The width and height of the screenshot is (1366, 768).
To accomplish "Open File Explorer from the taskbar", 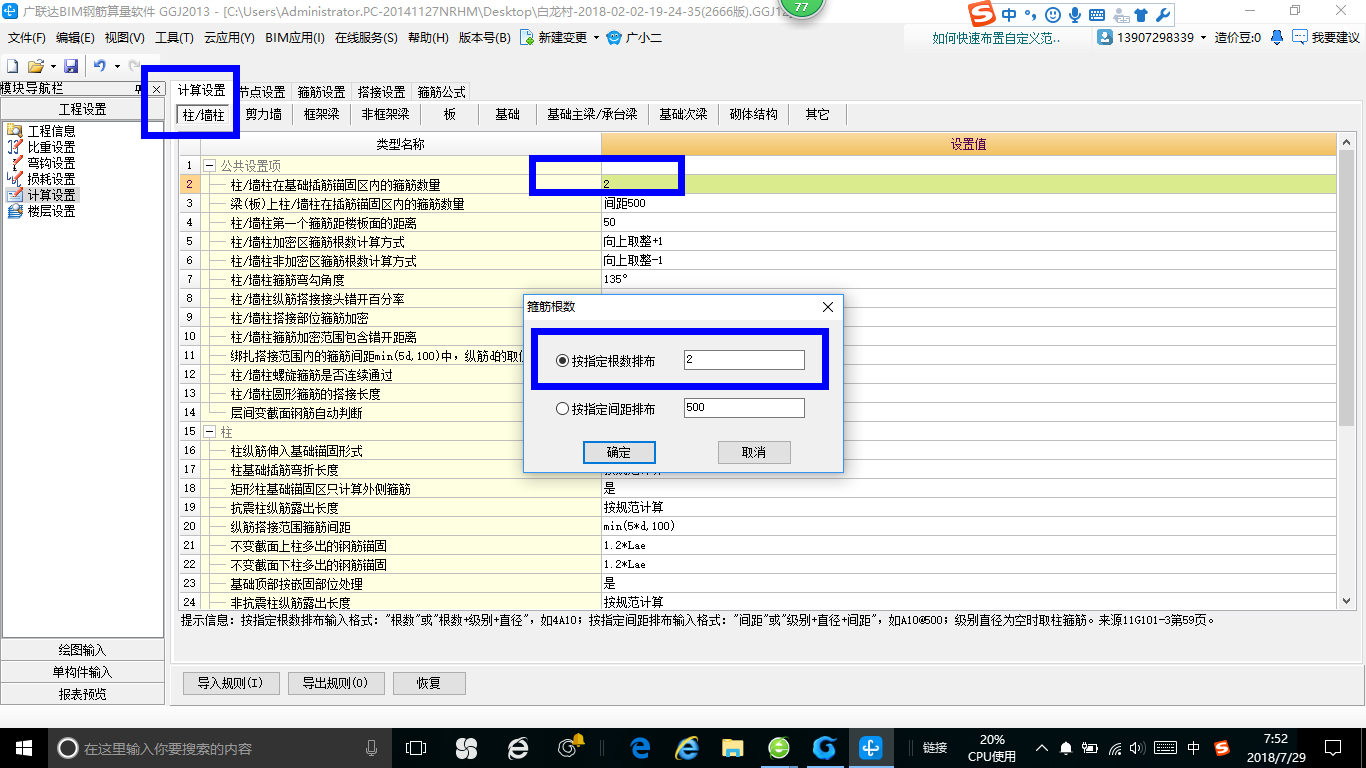I will pyautogui.click(x=733, y=747).
